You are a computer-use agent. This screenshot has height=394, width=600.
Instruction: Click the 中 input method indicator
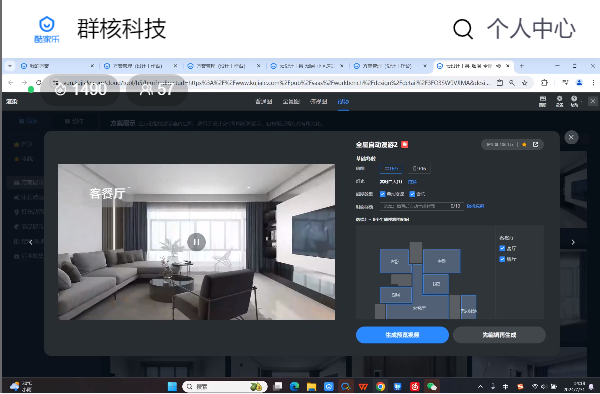click(x=505, y=386)
